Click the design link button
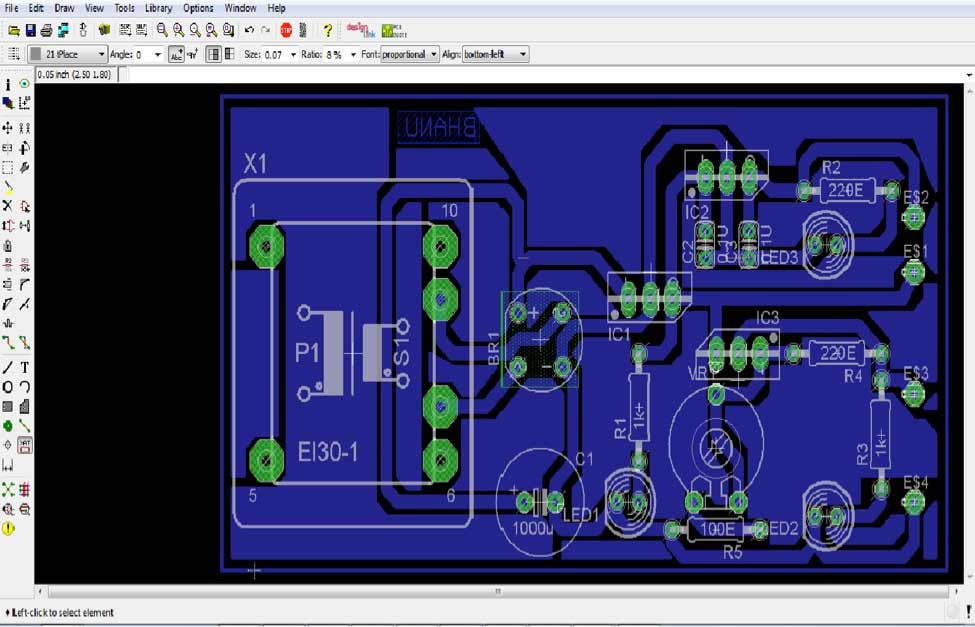The height and width of the screenshot is (627, 975). (x=355, y=29)
